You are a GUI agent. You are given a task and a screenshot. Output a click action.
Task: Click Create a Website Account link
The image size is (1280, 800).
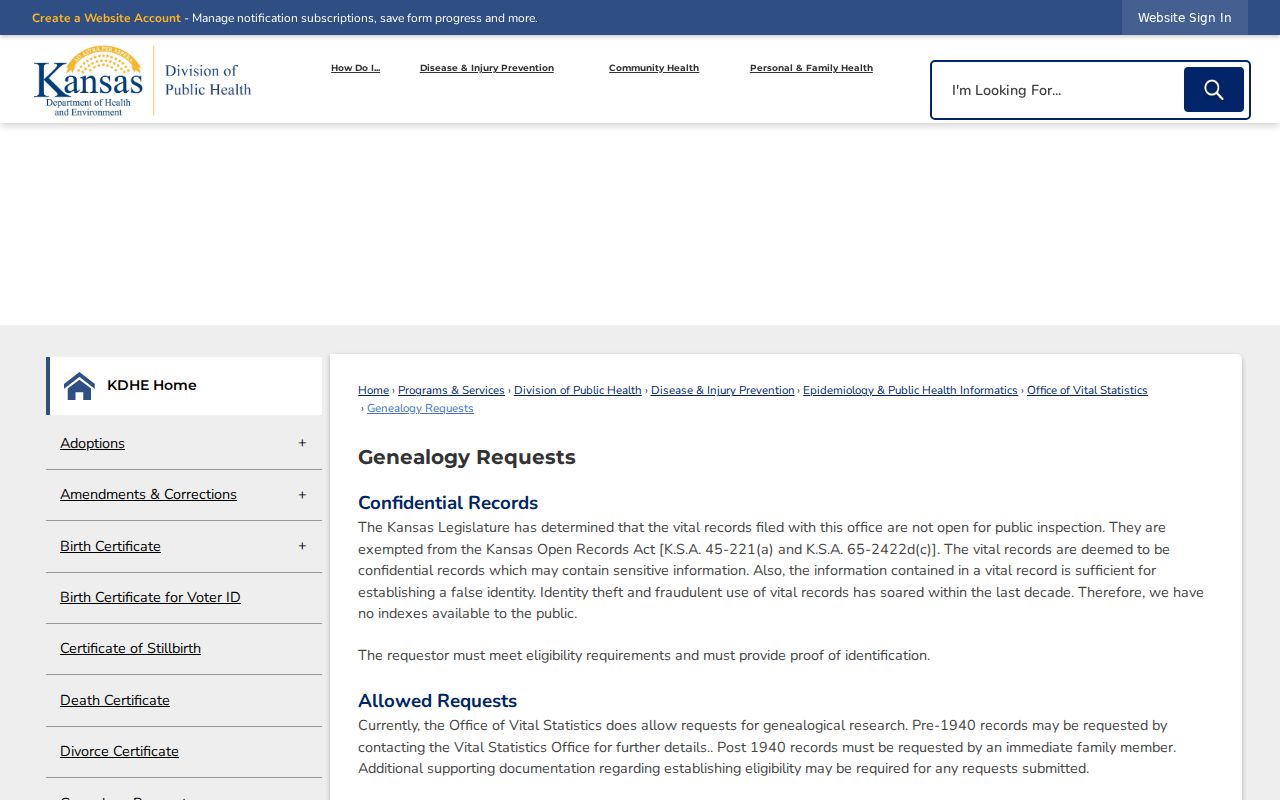tap(106, 18)
